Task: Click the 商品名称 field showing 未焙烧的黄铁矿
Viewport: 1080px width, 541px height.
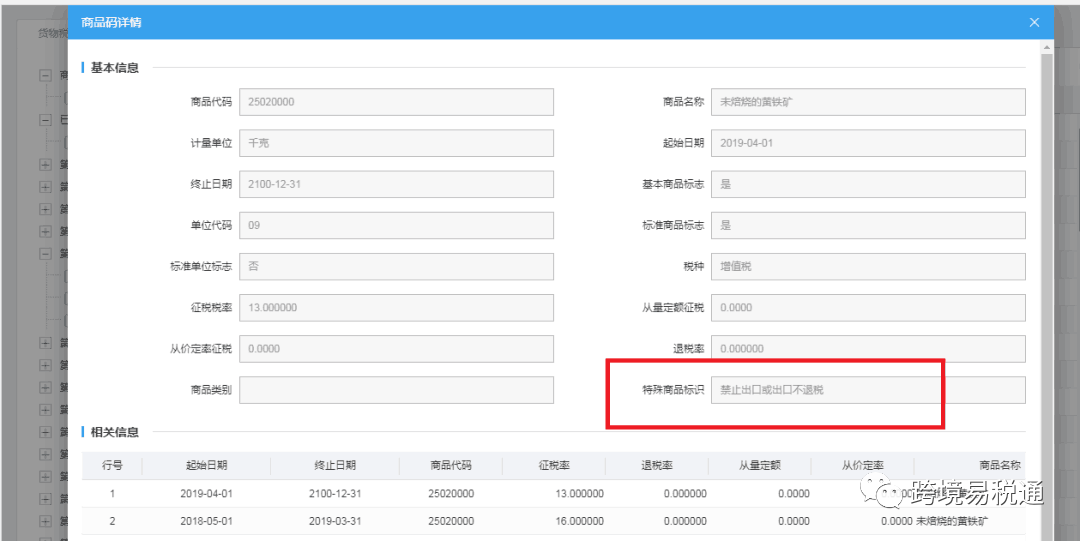Action: click(868, 101)
